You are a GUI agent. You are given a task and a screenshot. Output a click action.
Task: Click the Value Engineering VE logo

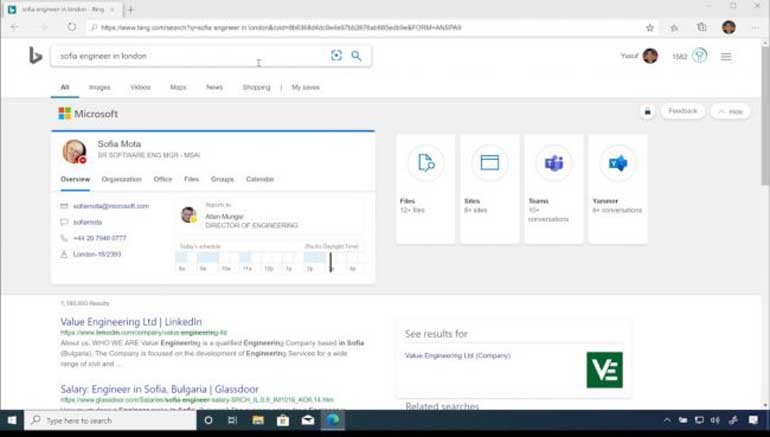click(605, 370)
